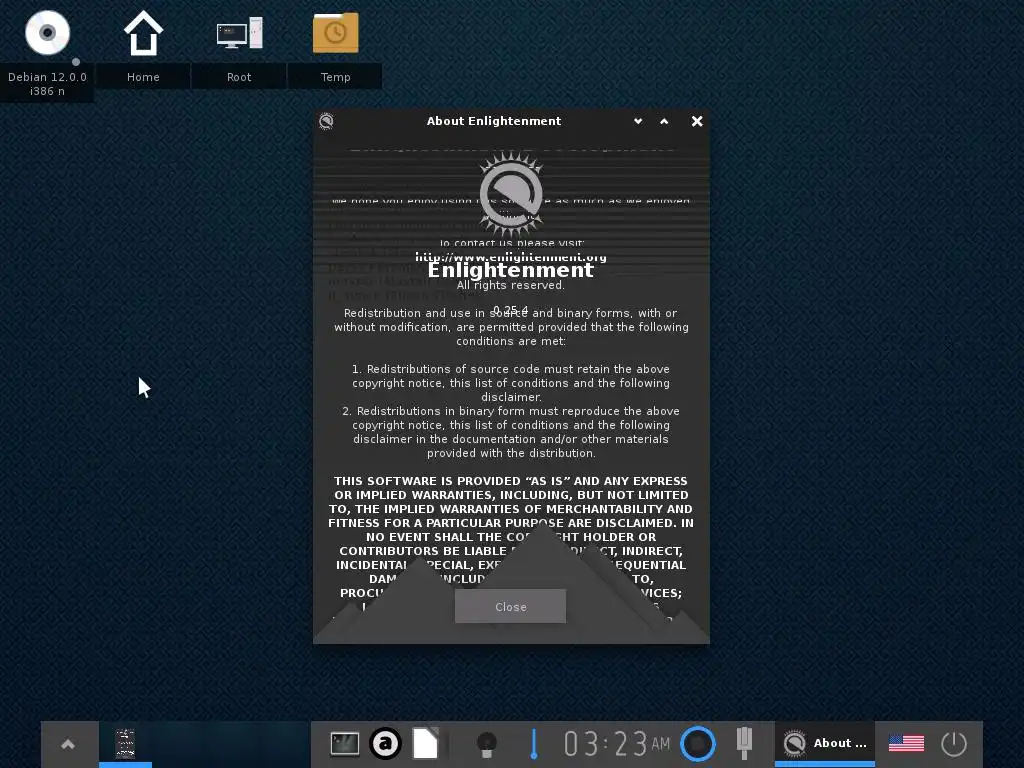Select the pager desktop thumbnail in shelf

[125, 744]
